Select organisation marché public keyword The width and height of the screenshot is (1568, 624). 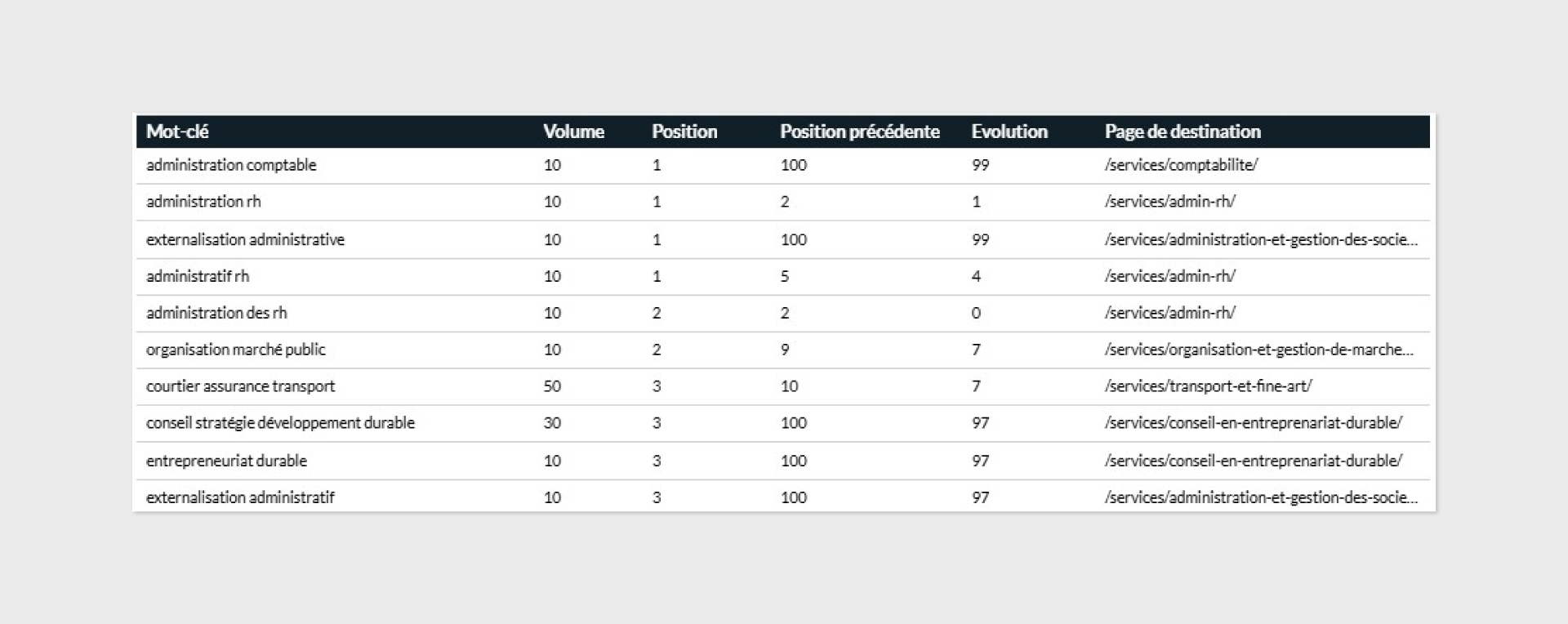click(235, 350)
